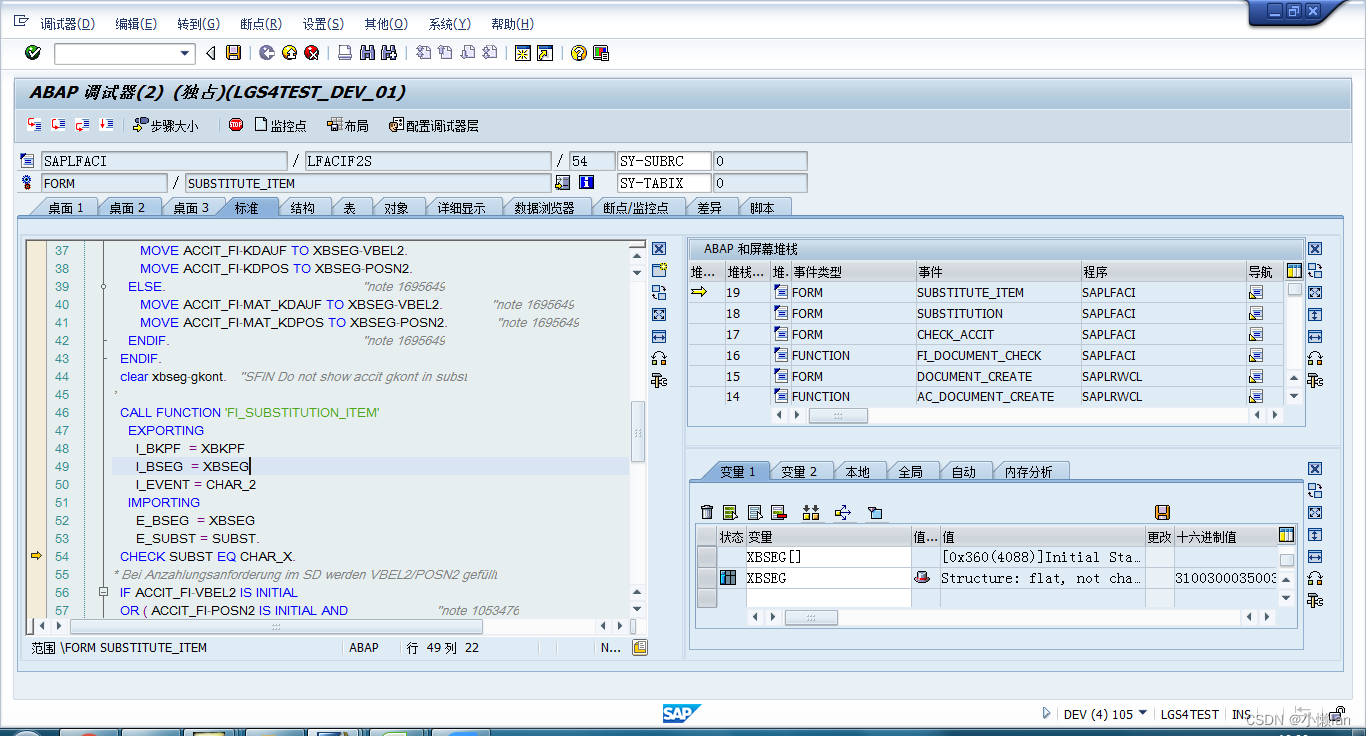
Task: Click the stack table column configuration icon
Action: 1294,271
